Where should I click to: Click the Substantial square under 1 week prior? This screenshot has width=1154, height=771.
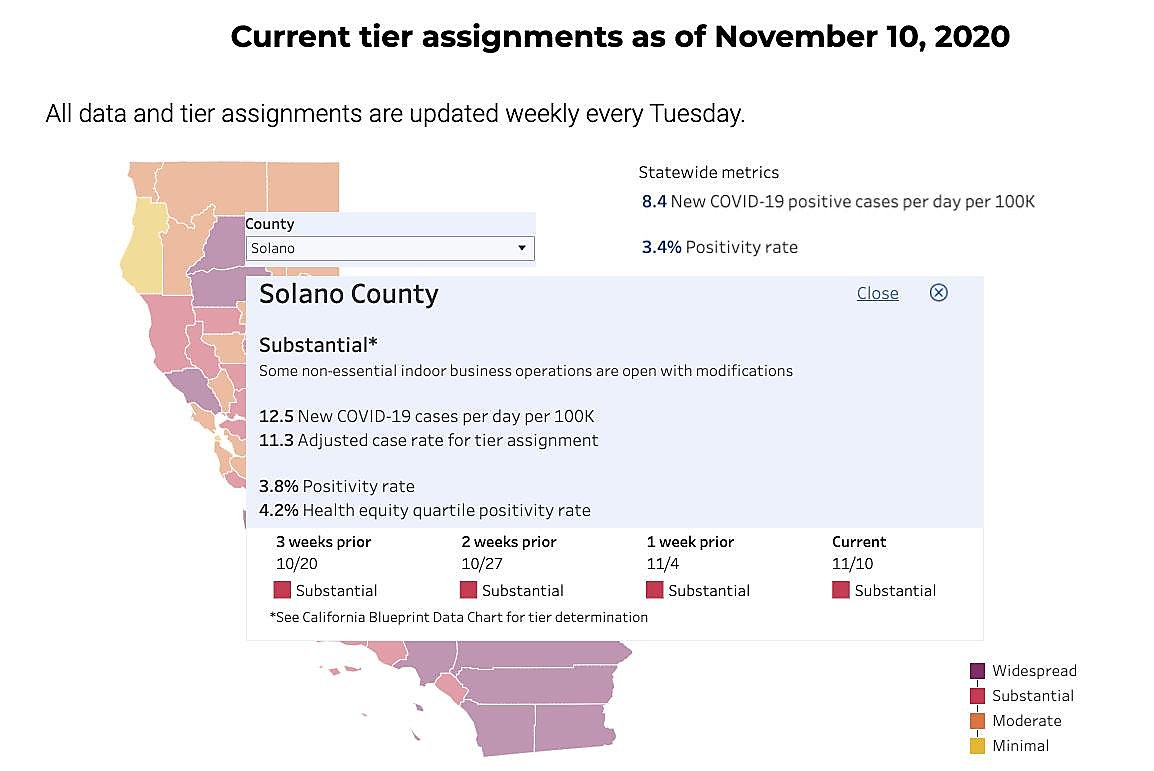pos(655,590)
